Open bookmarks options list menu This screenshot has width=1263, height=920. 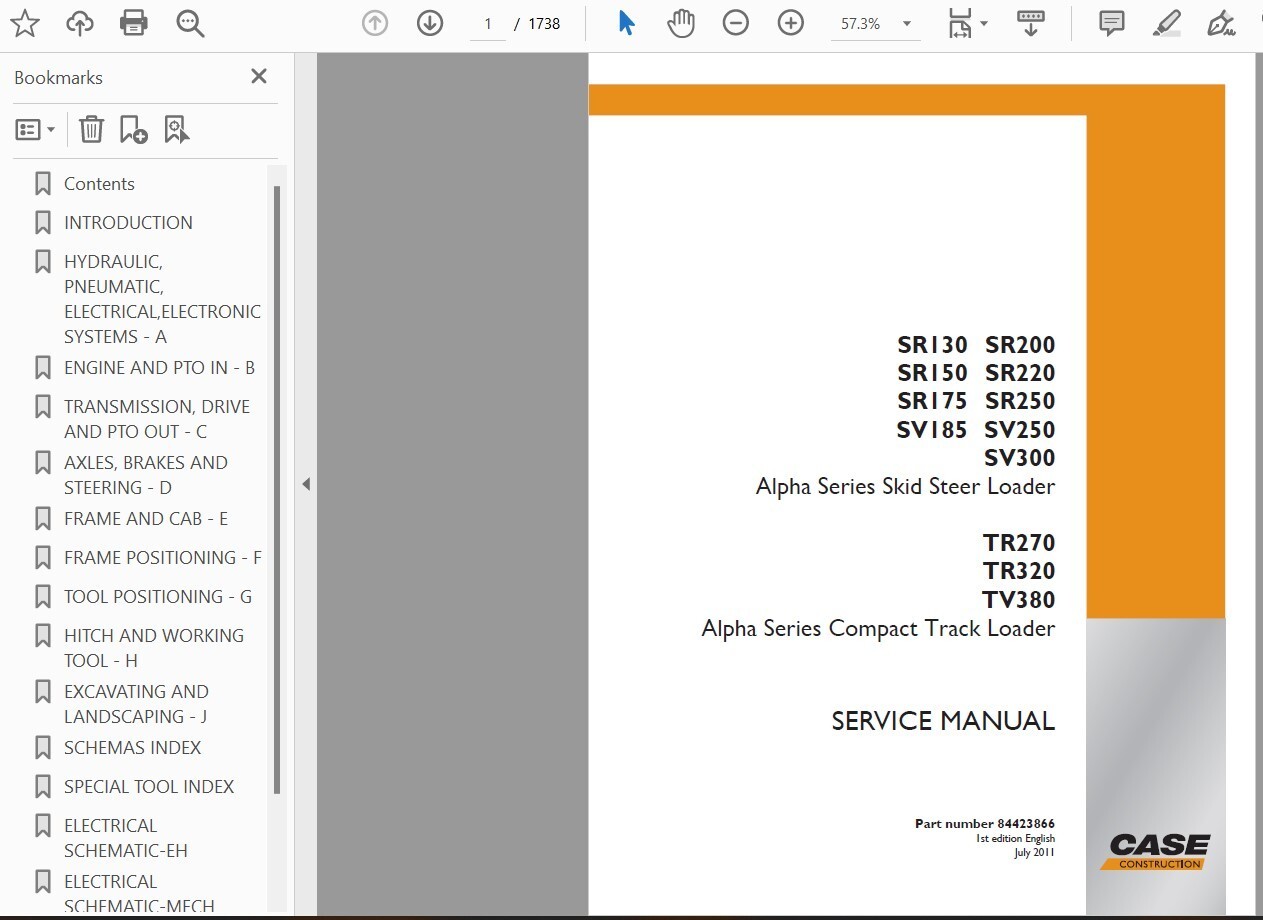click(35, 129)
